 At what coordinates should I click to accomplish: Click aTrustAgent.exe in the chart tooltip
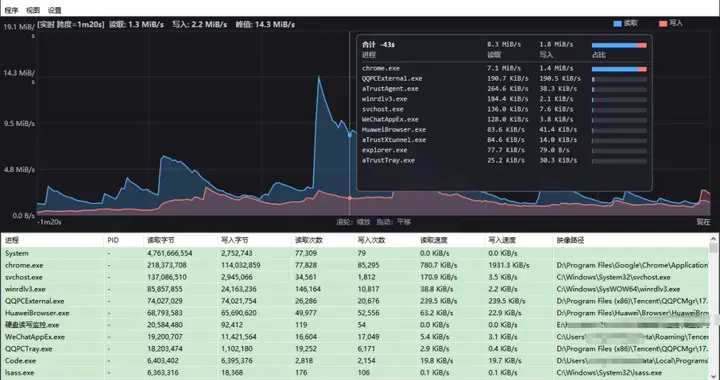click(x=390, y=89)
